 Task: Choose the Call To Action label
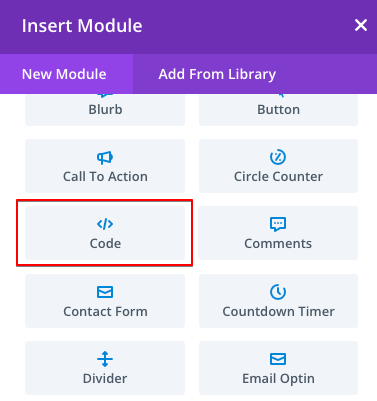(x=105, y=176)
